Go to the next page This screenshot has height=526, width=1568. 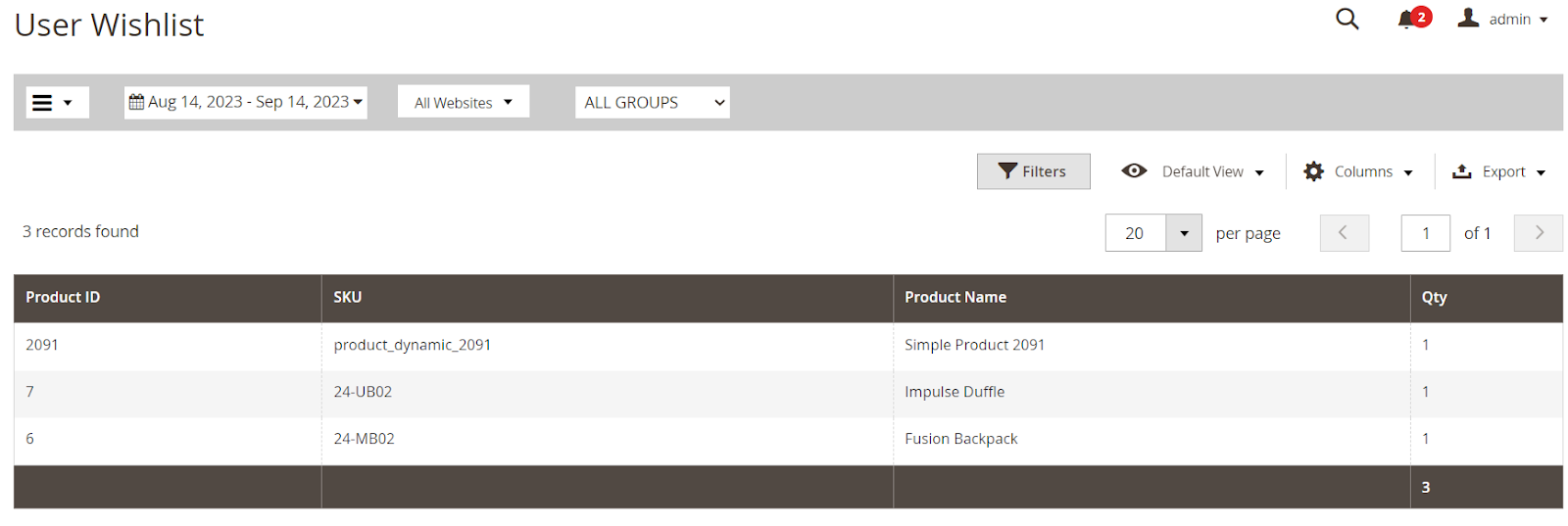(1538, 233)
